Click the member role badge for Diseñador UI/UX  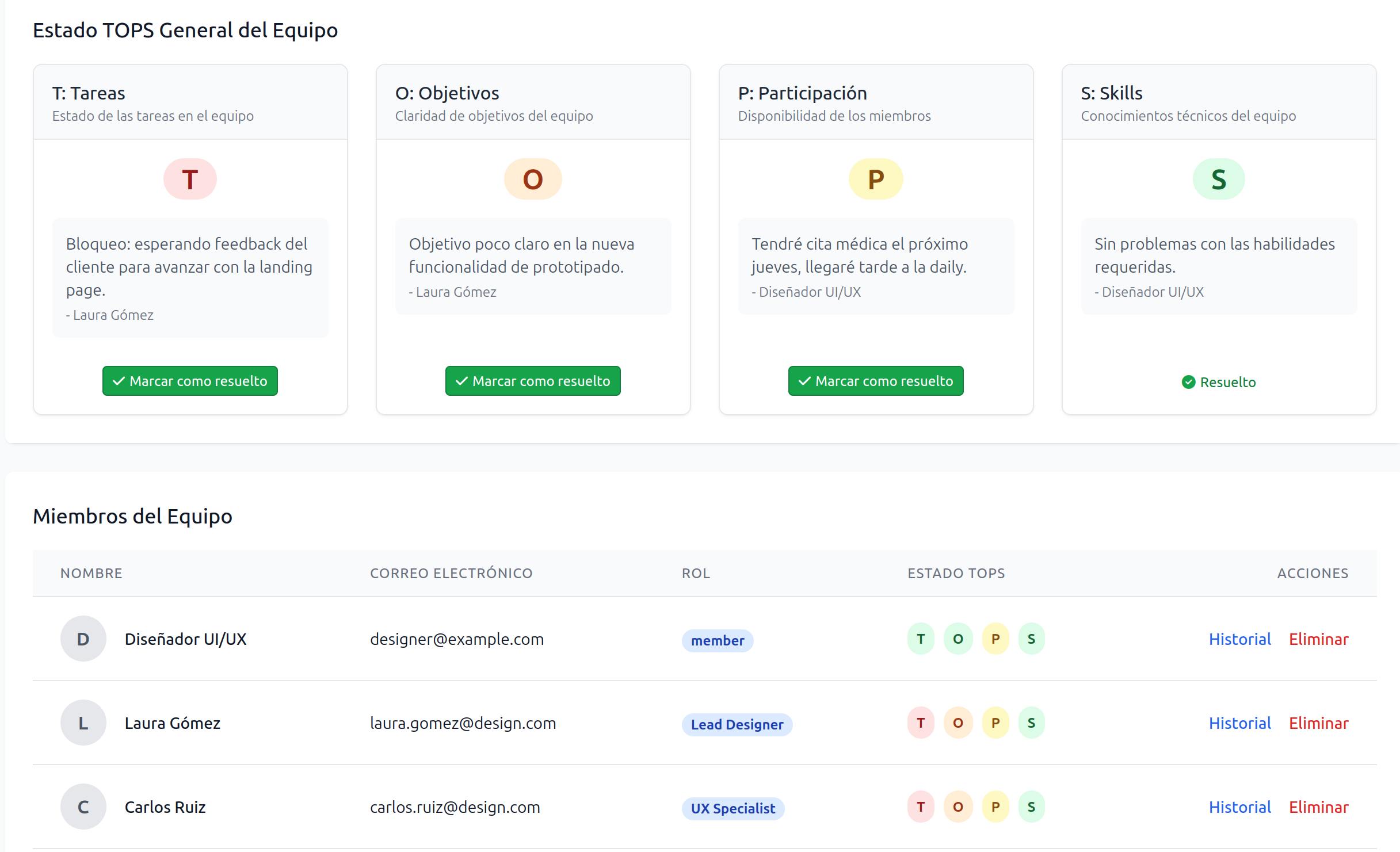tap(717, 640)
